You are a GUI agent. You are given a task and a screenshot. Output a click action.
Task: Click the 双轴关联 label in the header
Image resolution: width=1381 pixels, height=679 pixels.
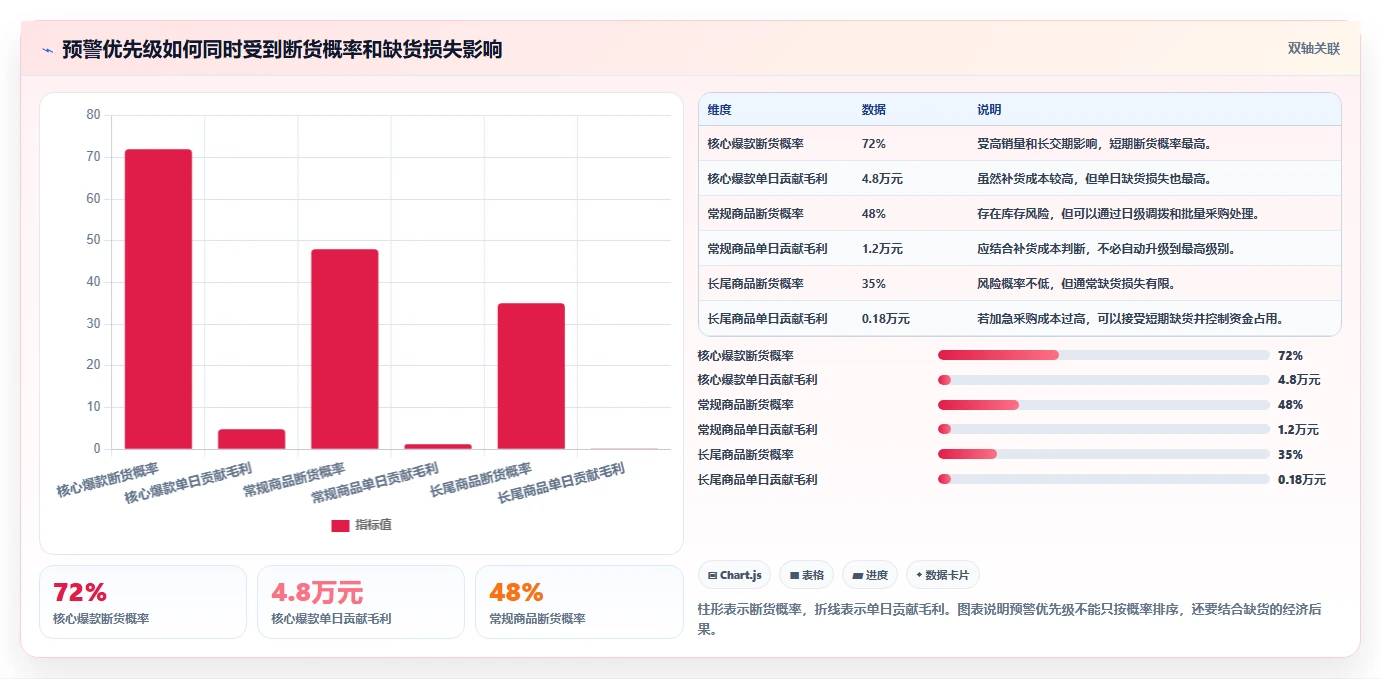tap(1313, 48)
